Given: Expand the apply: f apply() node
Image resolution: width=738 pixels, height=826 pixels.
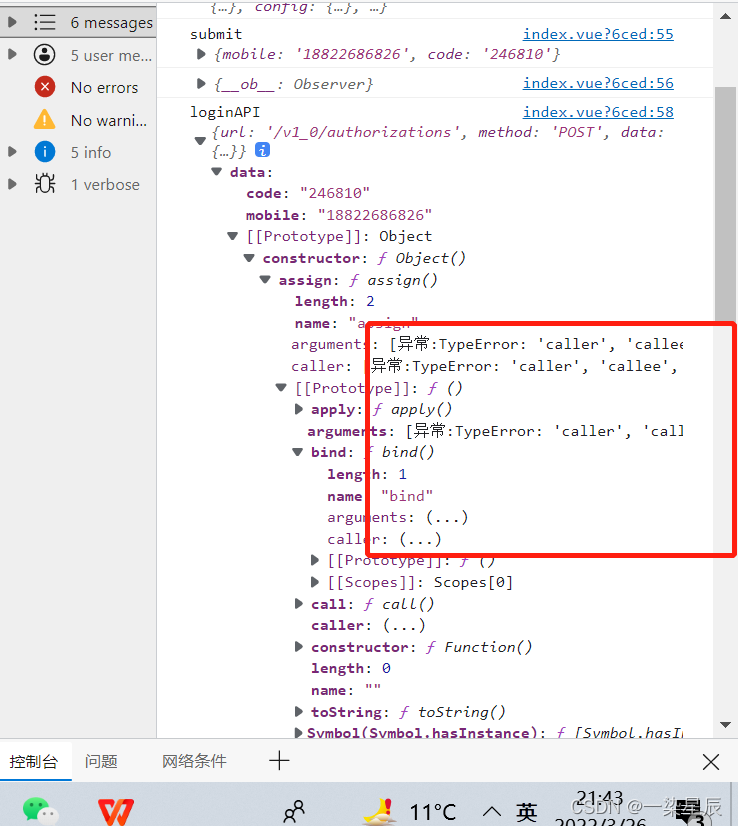Looking at the screenshot, I should click(x=299, y=409).
